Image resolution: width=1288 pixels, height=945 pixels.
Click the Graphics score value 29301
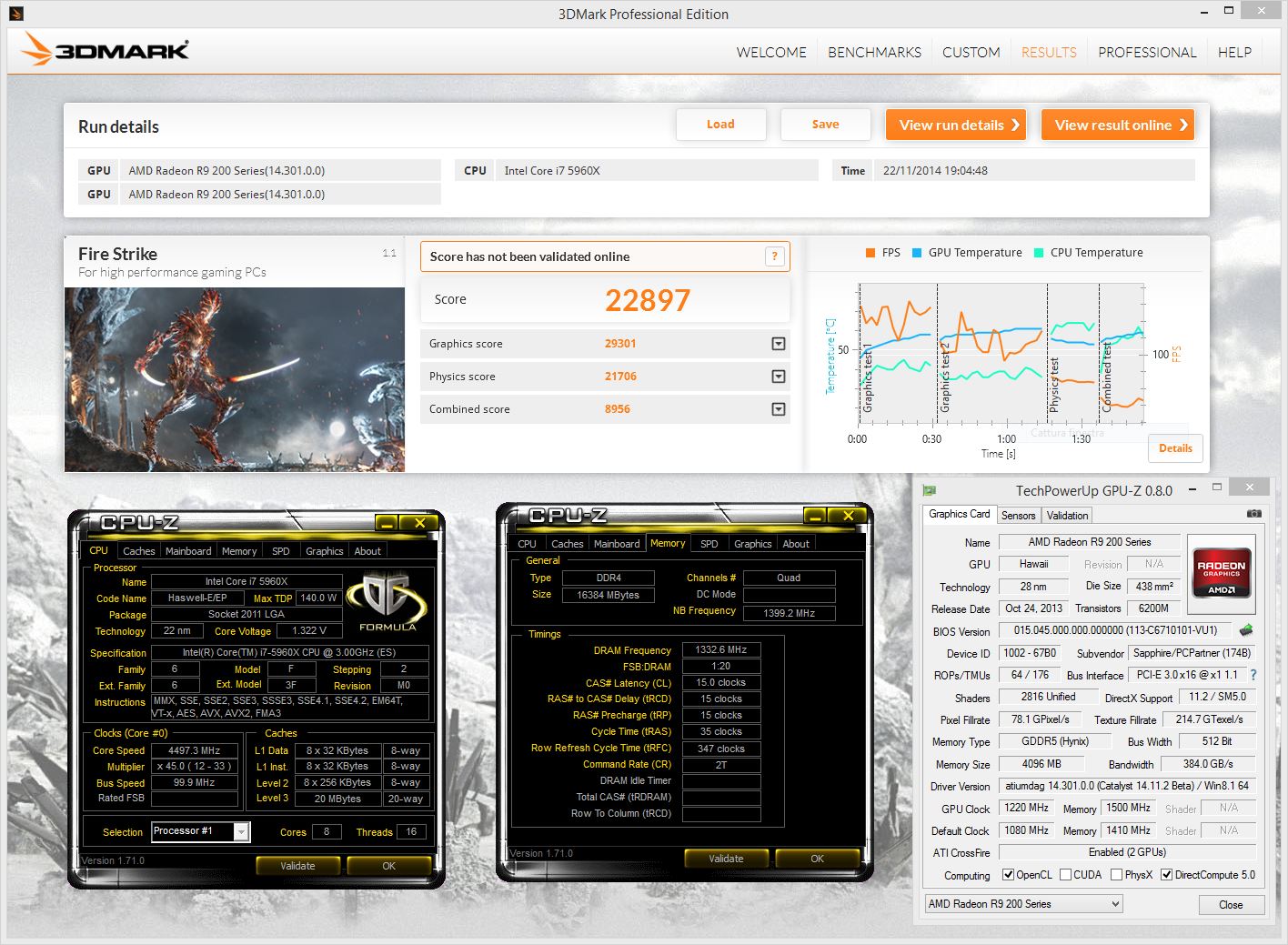coord(620,344)
